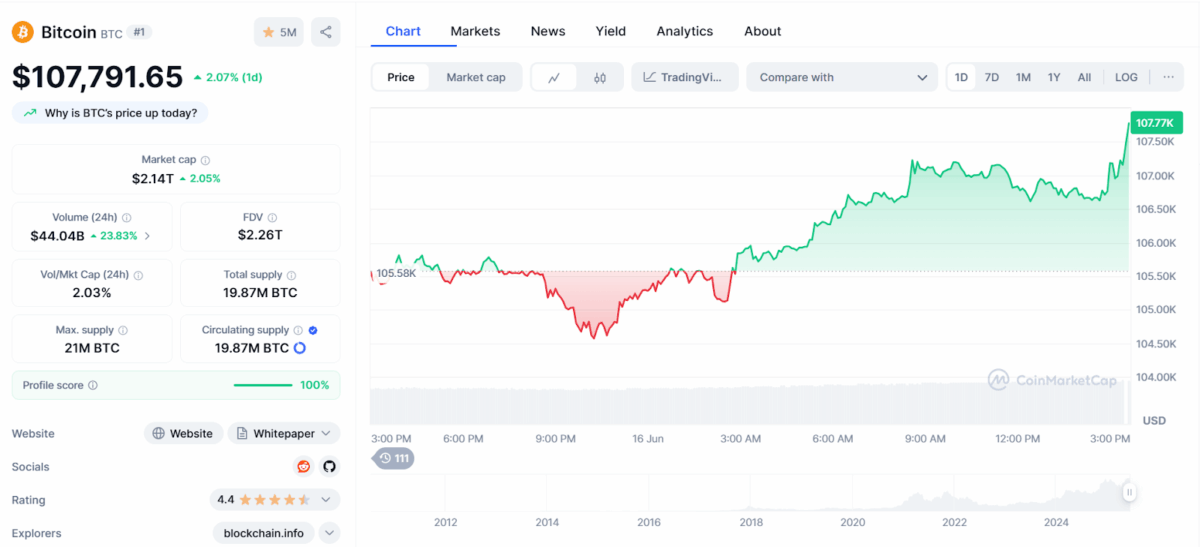This screenshot has height=547, width=1200.
Task: Expand the Rating 4.4 dropdown
Action: (x=275, y=499)
